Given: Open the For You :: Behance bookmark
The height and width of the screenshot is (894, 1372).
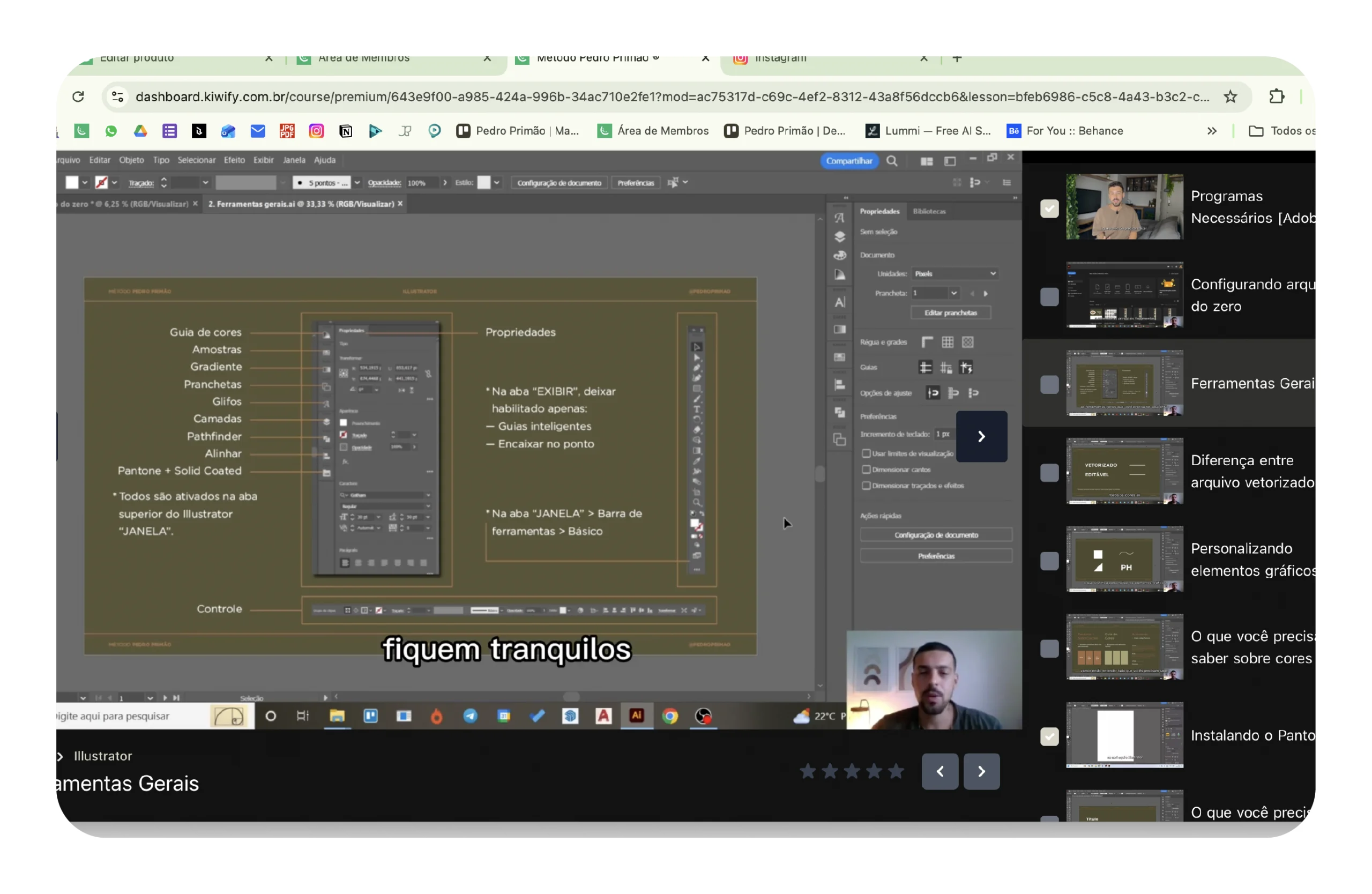Looking at the screenshot, I should pos(1065,131).
